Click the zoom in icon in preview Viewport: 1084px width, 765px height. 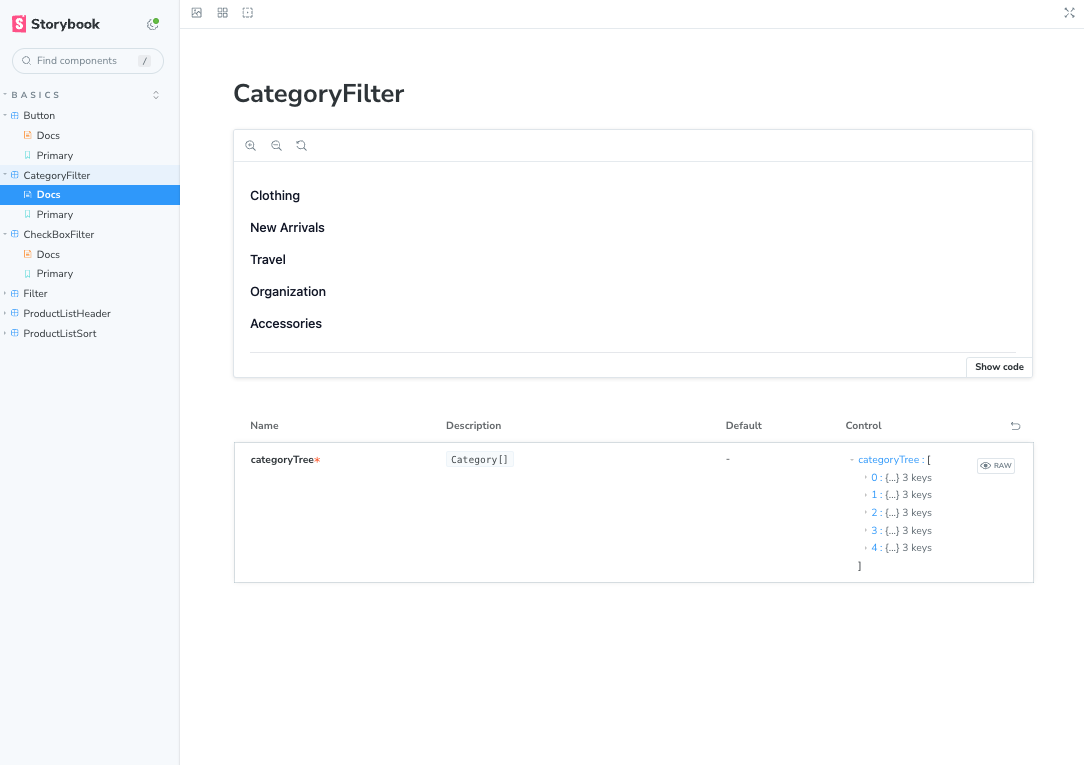click(251, 146)
